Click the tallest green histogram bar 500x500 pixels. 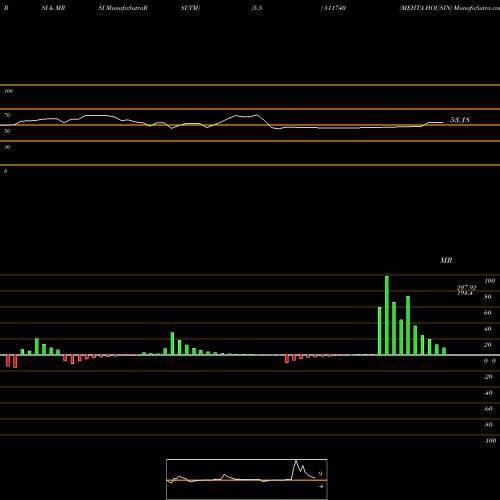click(387, 315)
